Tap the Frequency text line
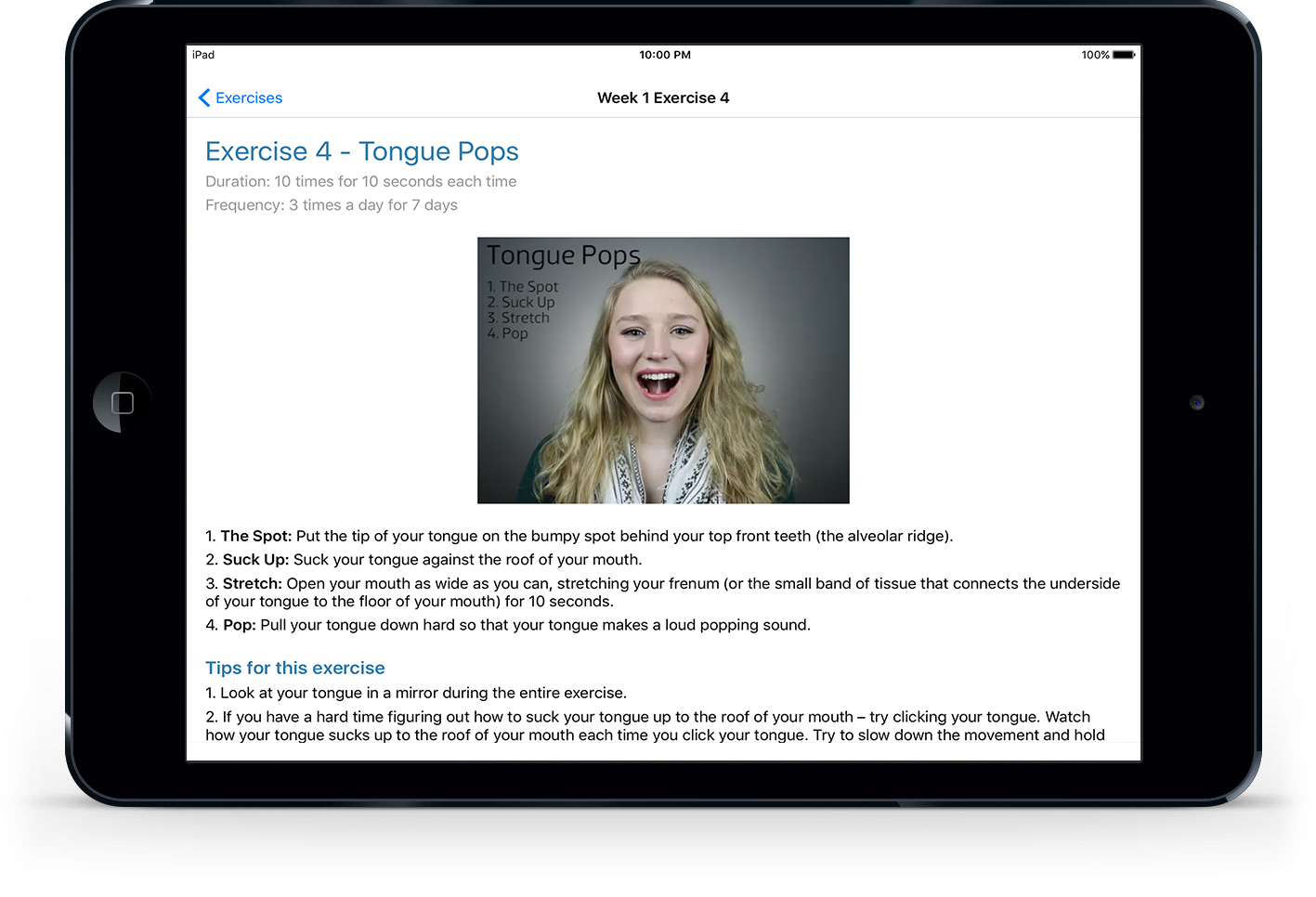Screen dimensions: 1316x897 click(331, 204)
